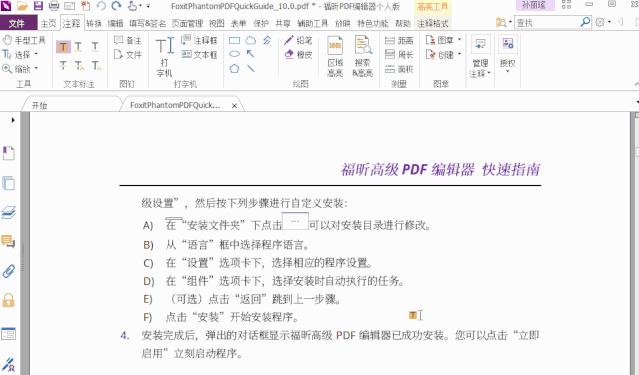Open the layers panel in sidebar
Viewport: 639px width, 375px height.
[9, 212]
